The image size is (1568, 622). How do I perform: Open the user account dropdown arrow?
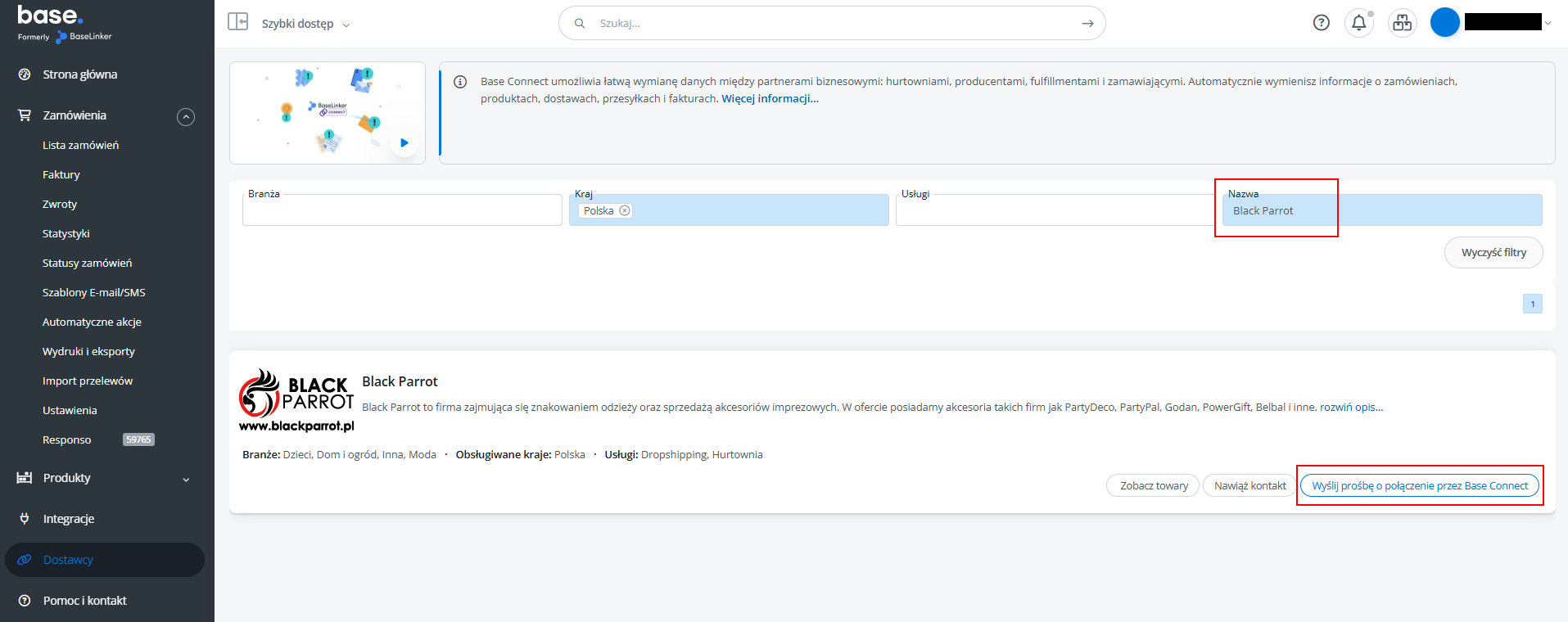coord(1548,23)
